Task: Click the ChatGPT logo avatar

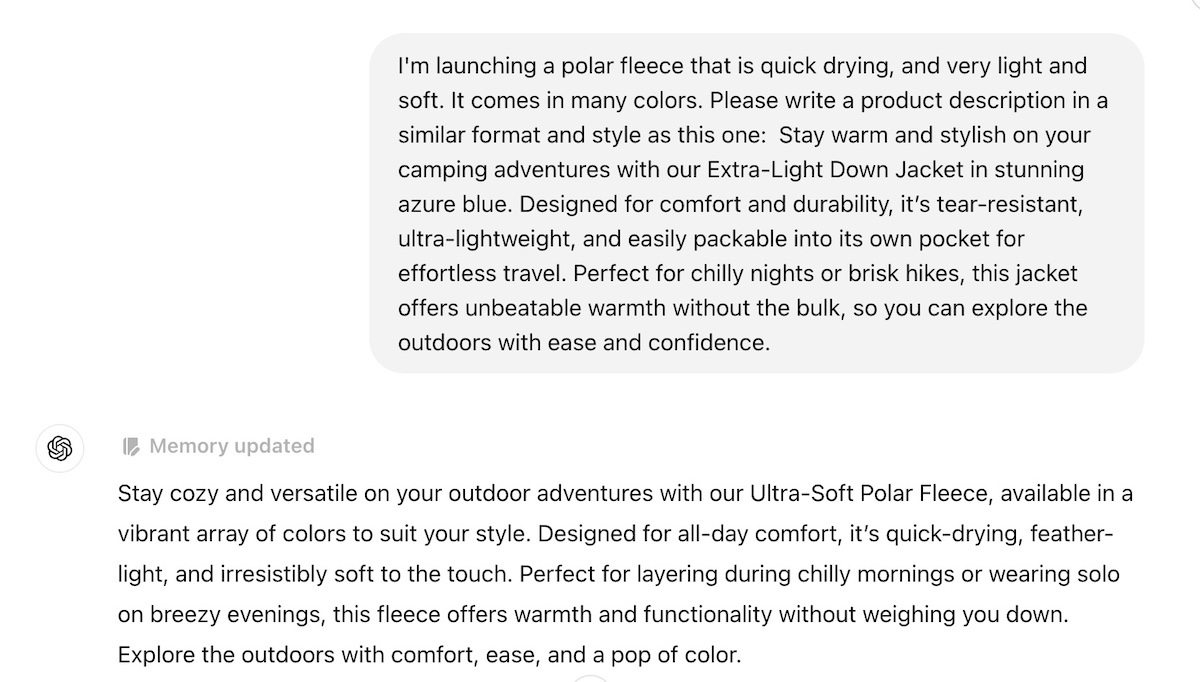Action: point(60,448)
